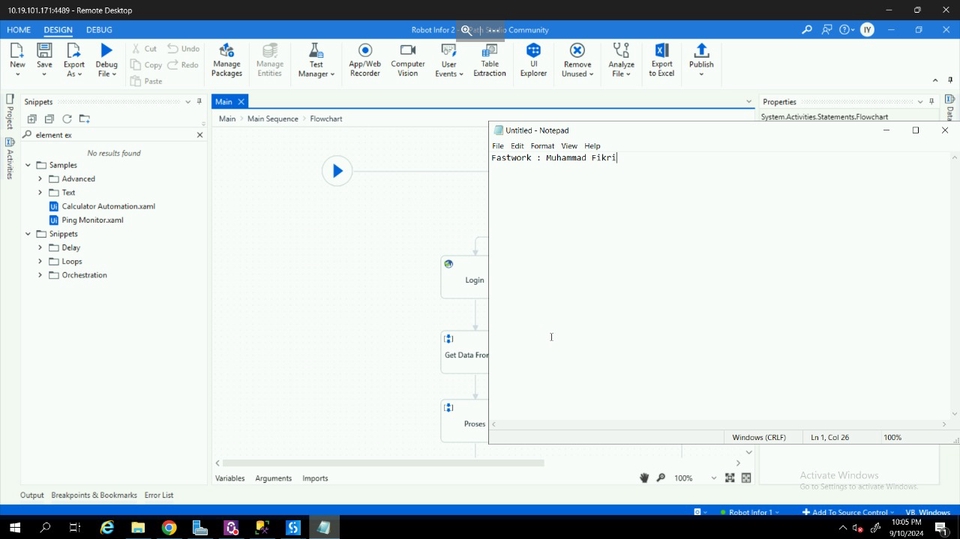Image resolution: width=960 pixels, height=539 pixels.
Task: Start Debug File from ribbon
Action: pos(106,59)
